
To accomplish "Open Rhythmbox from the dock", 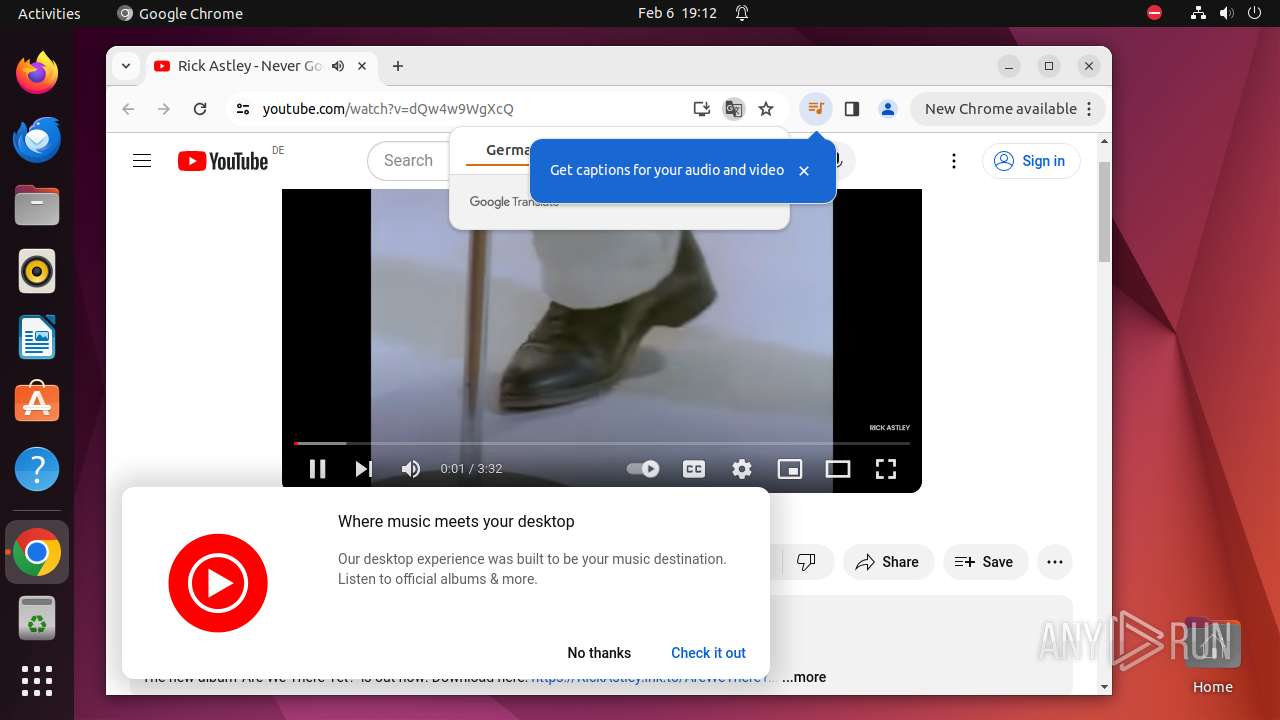I will tap(37, 271).
